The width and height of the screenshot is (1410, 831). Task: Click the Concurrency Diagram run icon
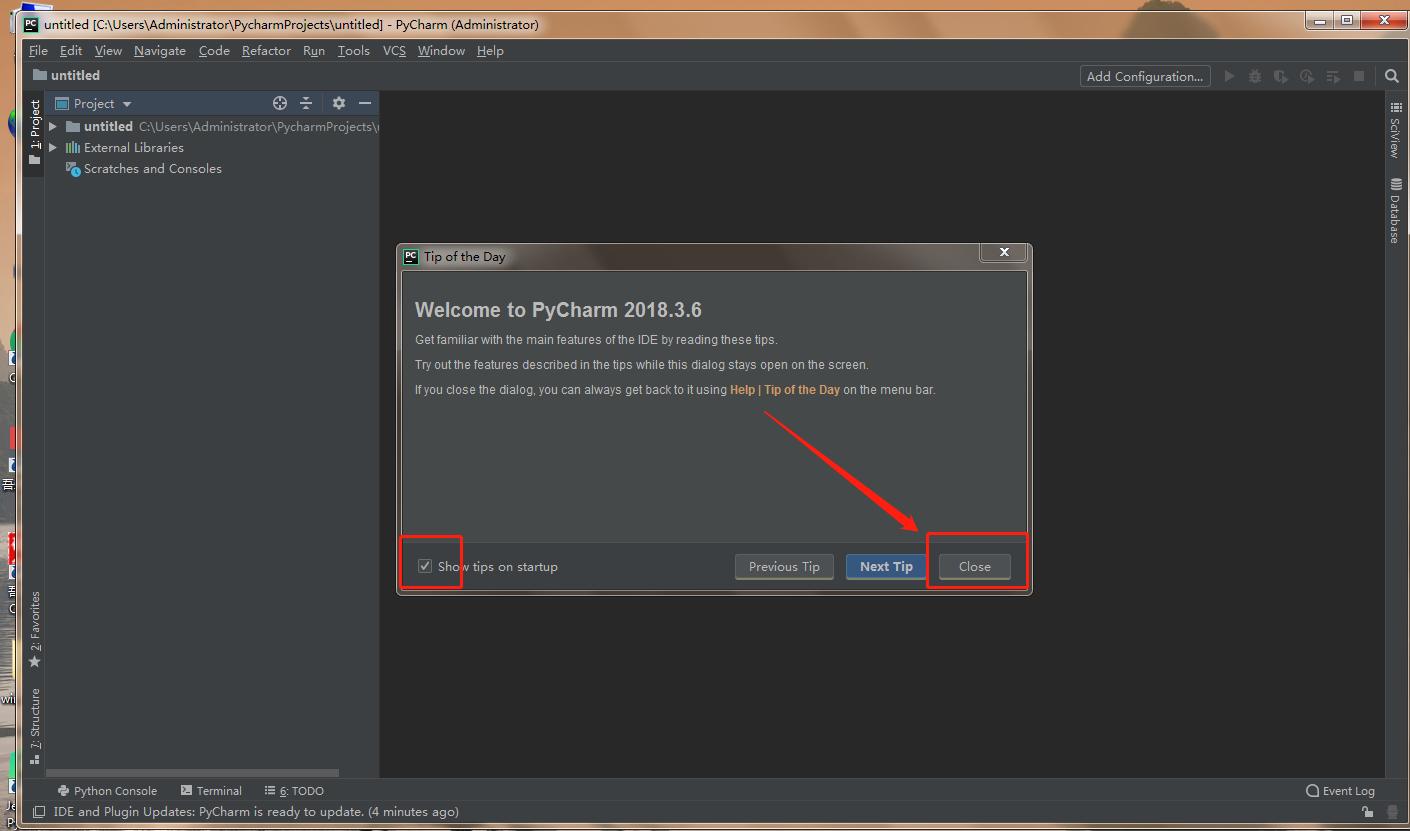point(1333,76)
